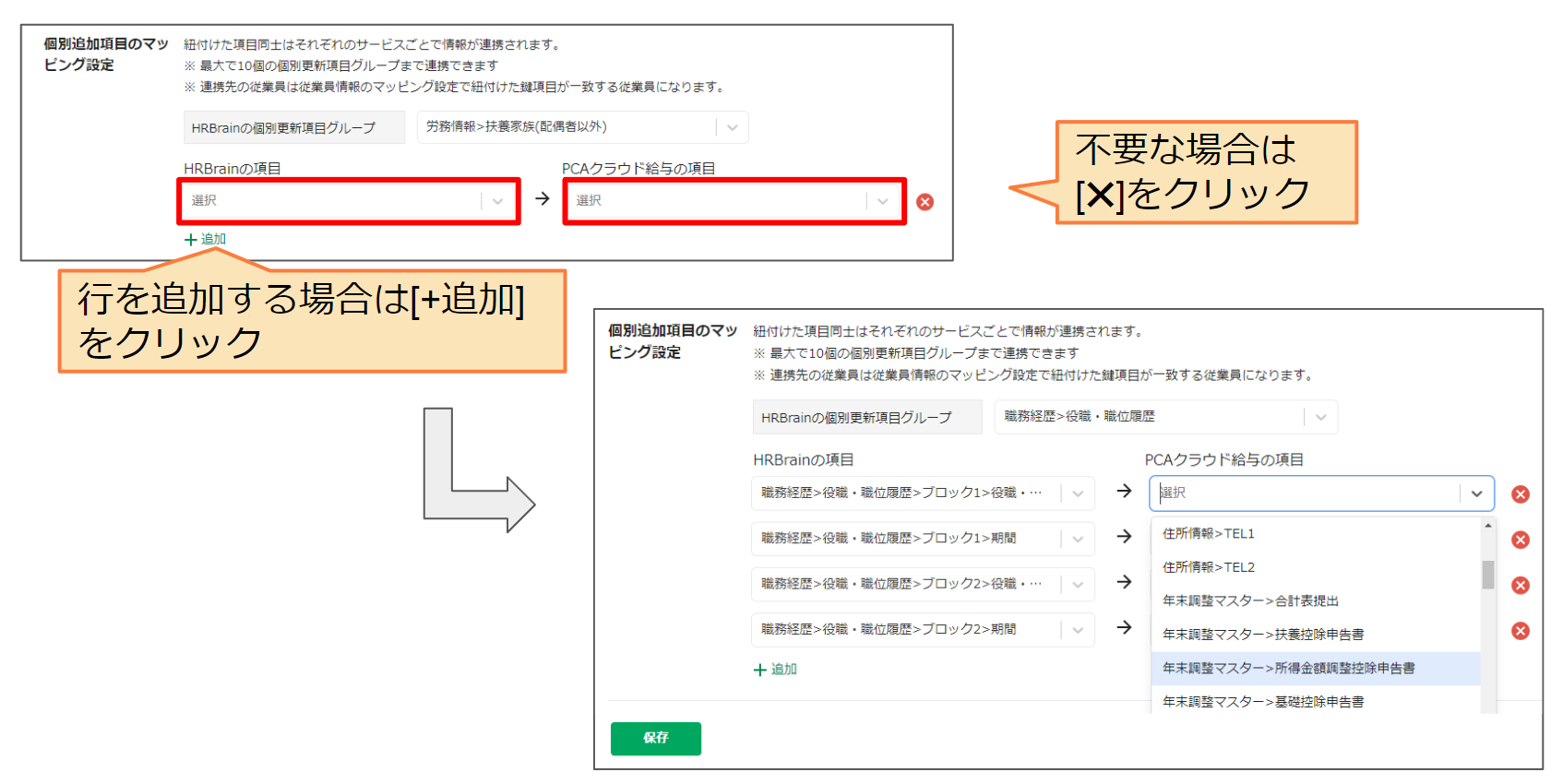
Task: Collapse the open PCA dropdown chevron
Action: (1477, 493)
